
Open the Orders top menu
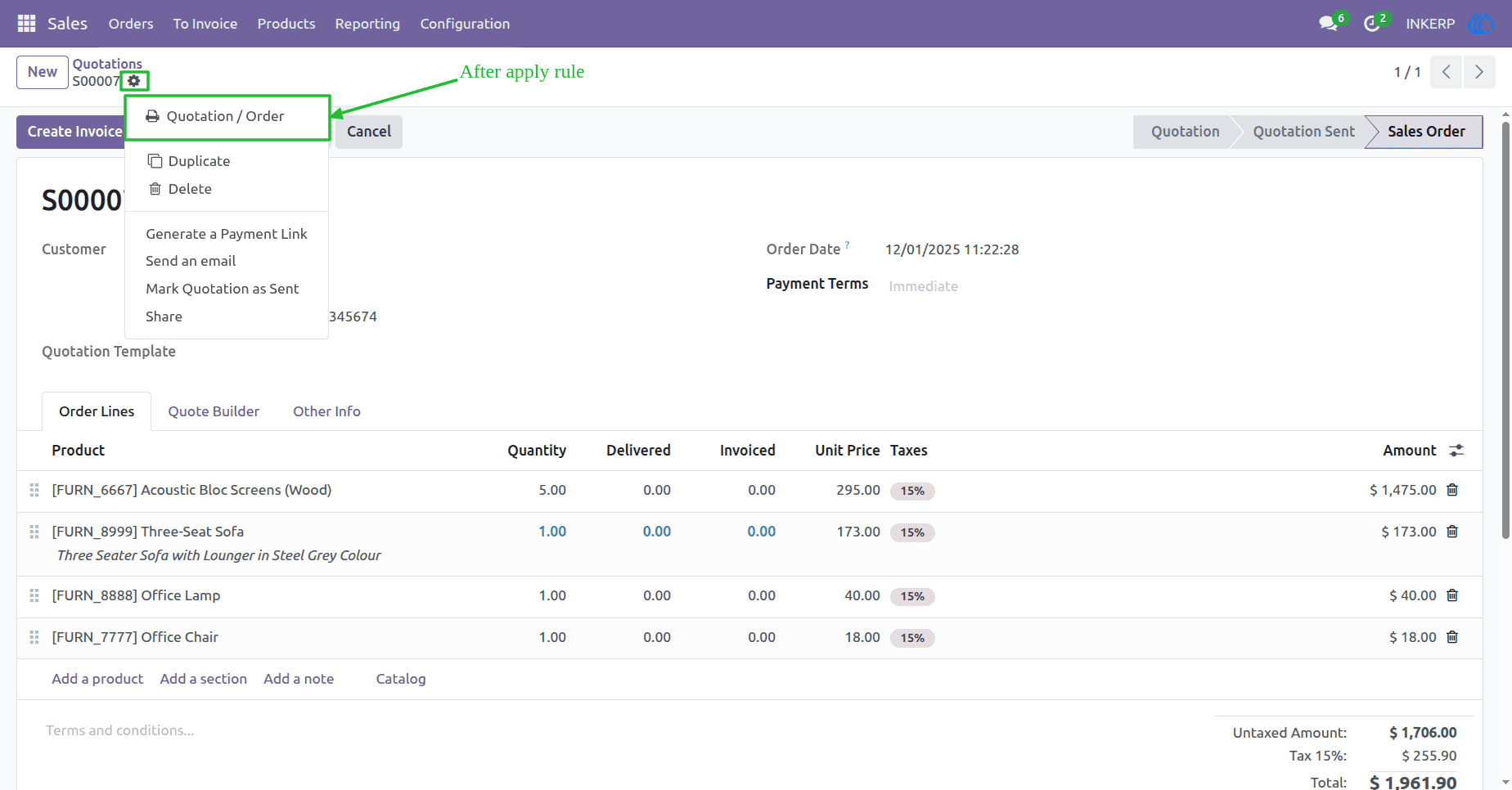tap(131, 24)
